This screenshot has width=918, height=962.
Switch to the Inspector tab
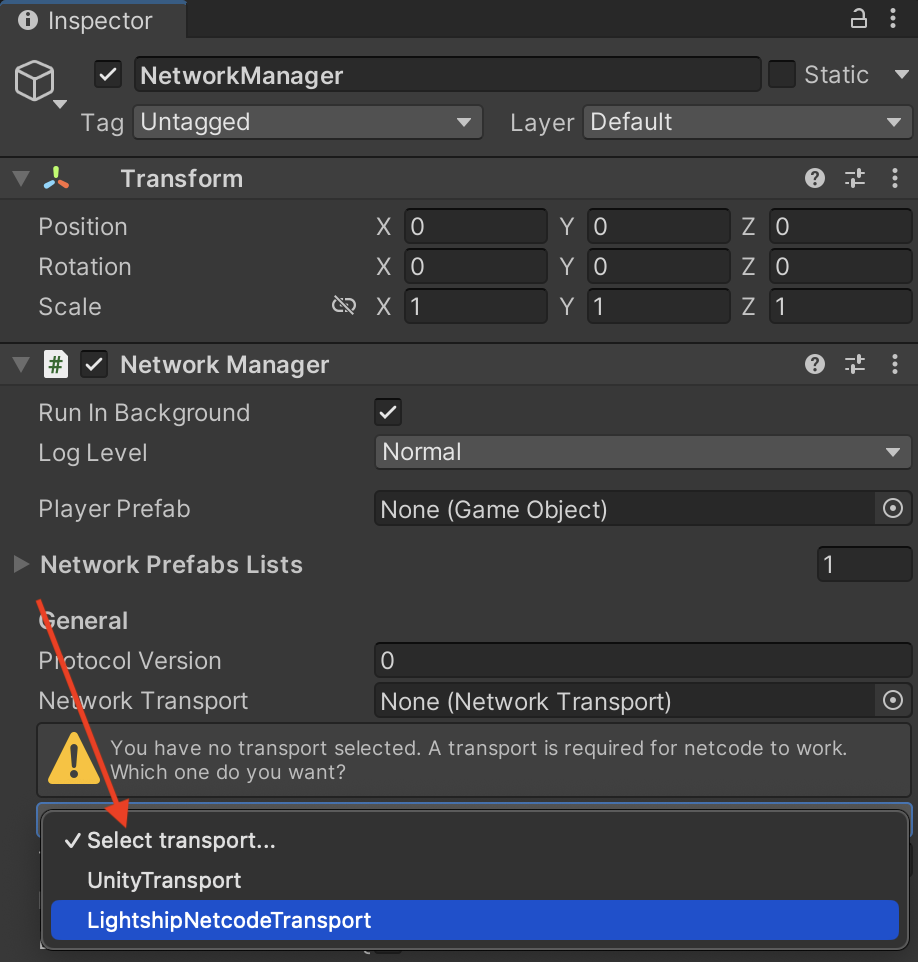pos(92,19)
